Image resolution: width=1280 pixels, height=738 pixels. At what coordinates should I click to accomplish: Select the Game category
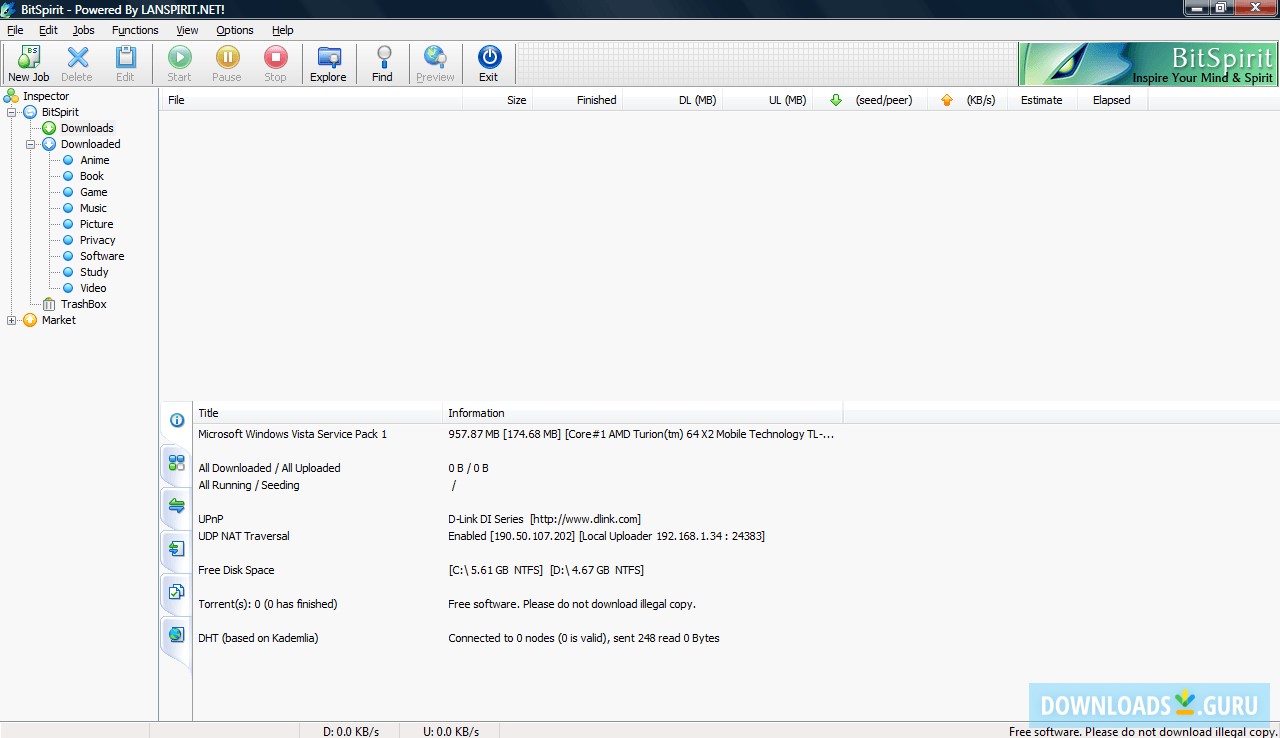[94, 192]
